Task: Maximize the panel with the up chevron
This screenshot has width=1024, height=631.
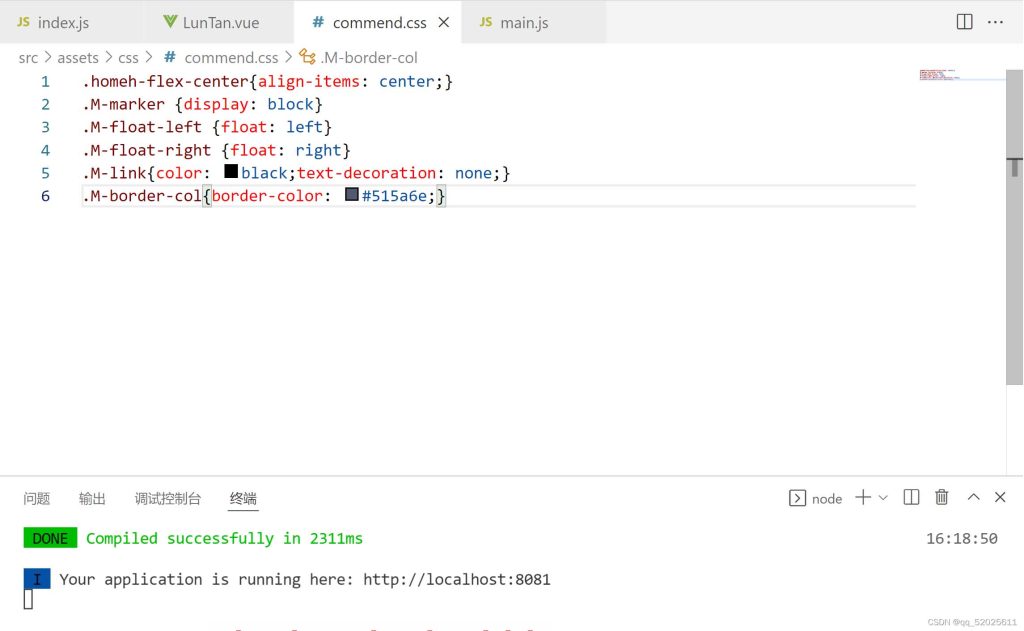Action: pyautogui.click(x=973, y=497)
